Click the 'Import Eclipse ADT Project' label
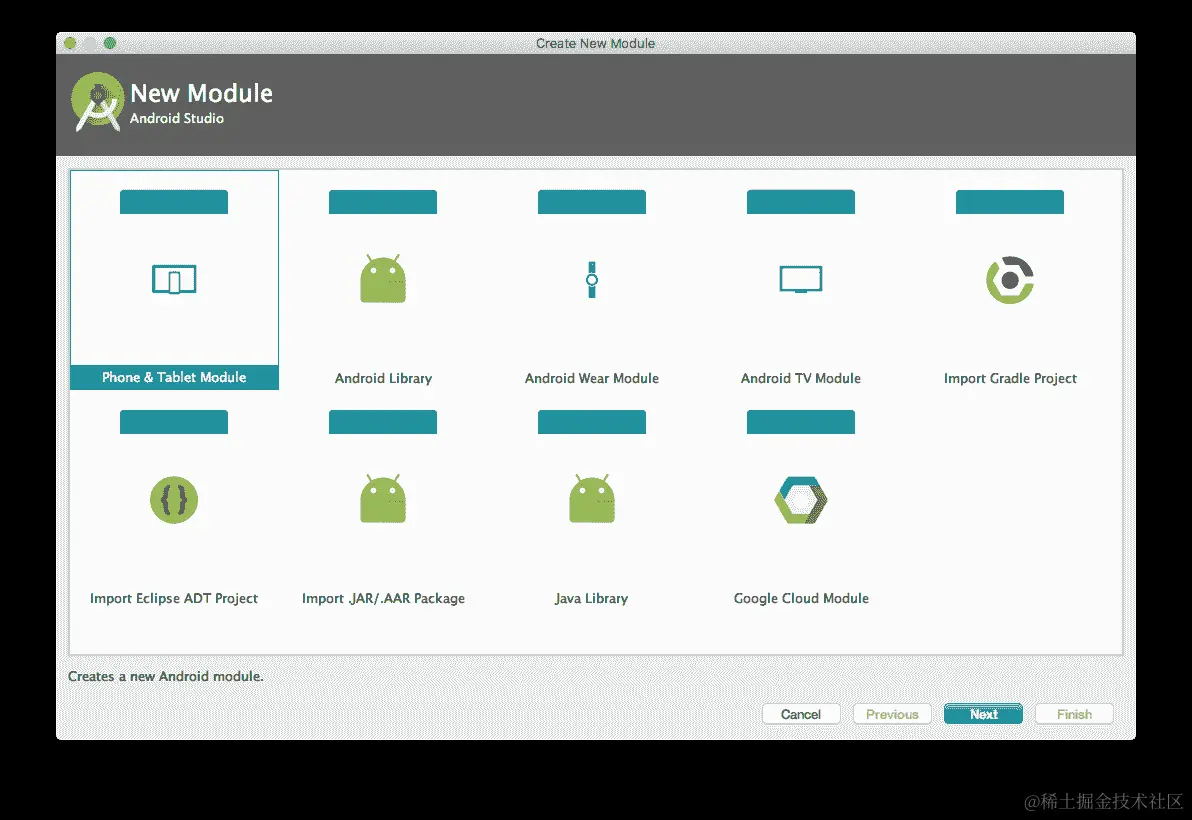Image resolution: width=1192 pixels, height=820 pixels. 174,599
